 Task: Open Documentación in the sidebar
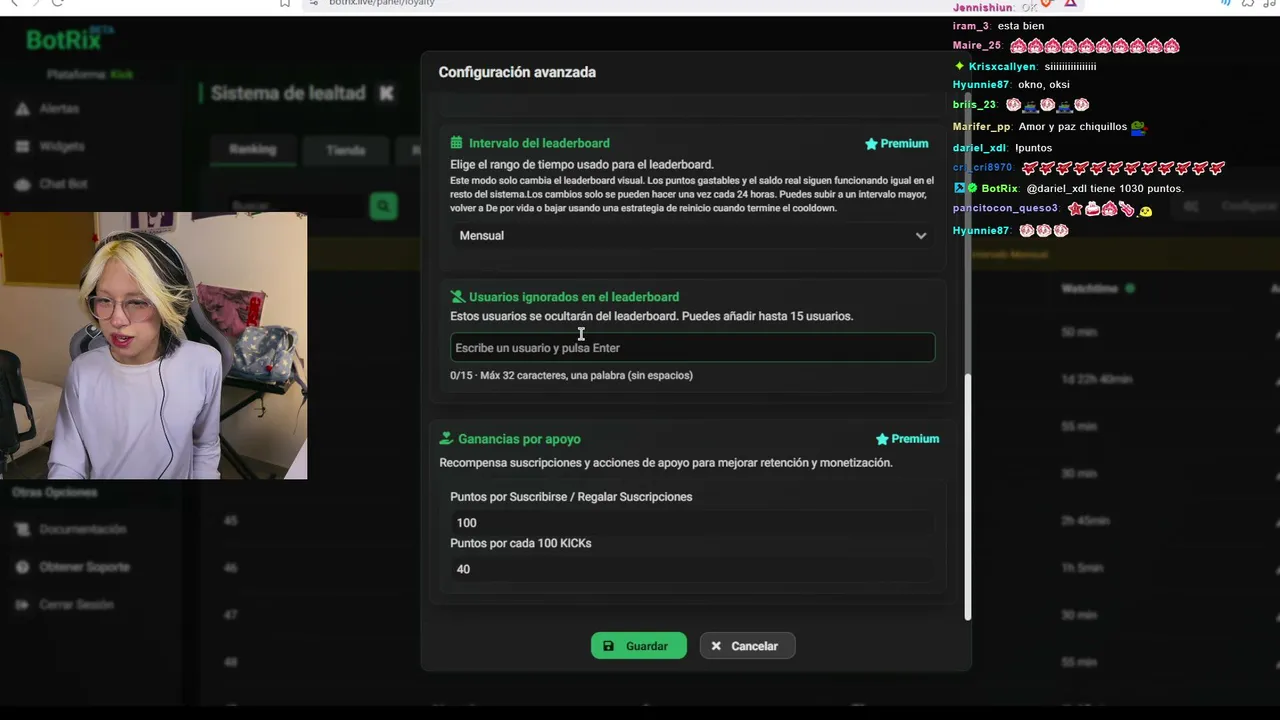[x=83, y=529]
